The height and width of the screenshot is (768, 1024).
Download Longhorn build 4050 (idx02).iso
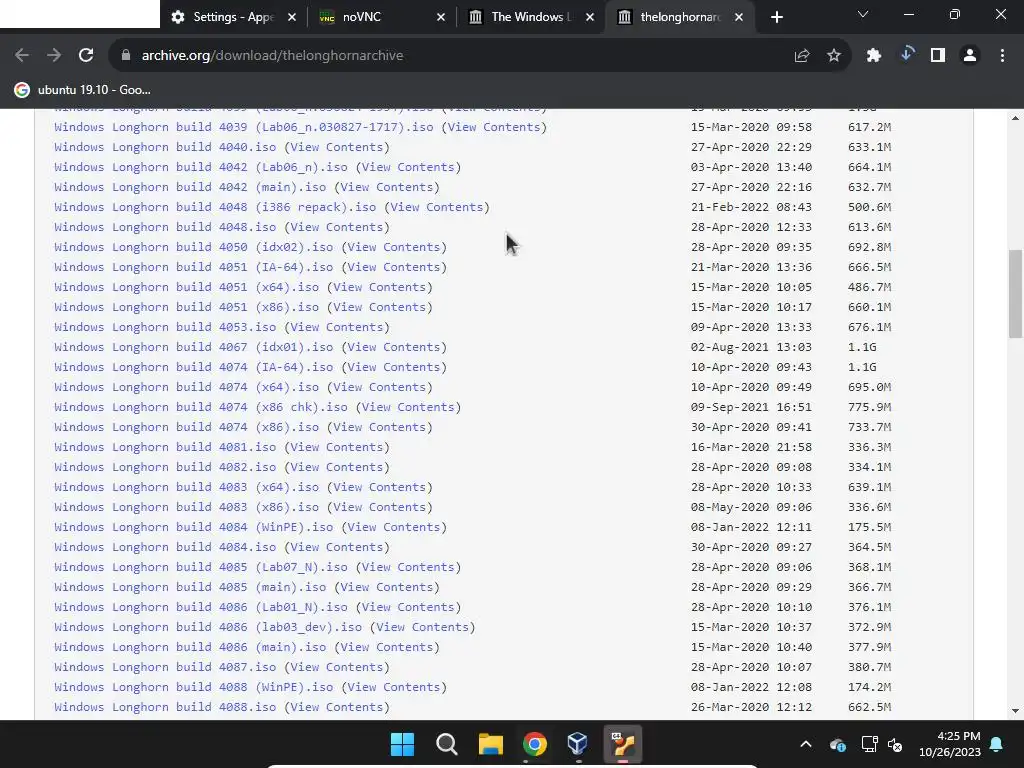click(x=193, y=247)
